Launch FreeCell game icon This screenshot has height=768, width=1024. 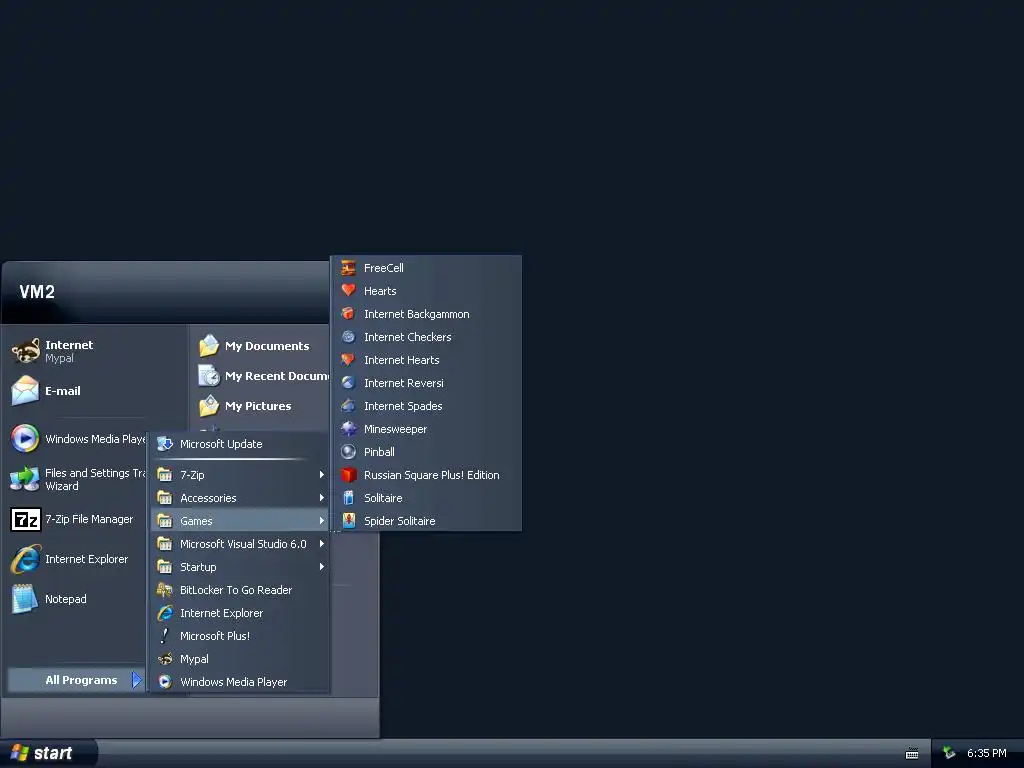(349, 268)
